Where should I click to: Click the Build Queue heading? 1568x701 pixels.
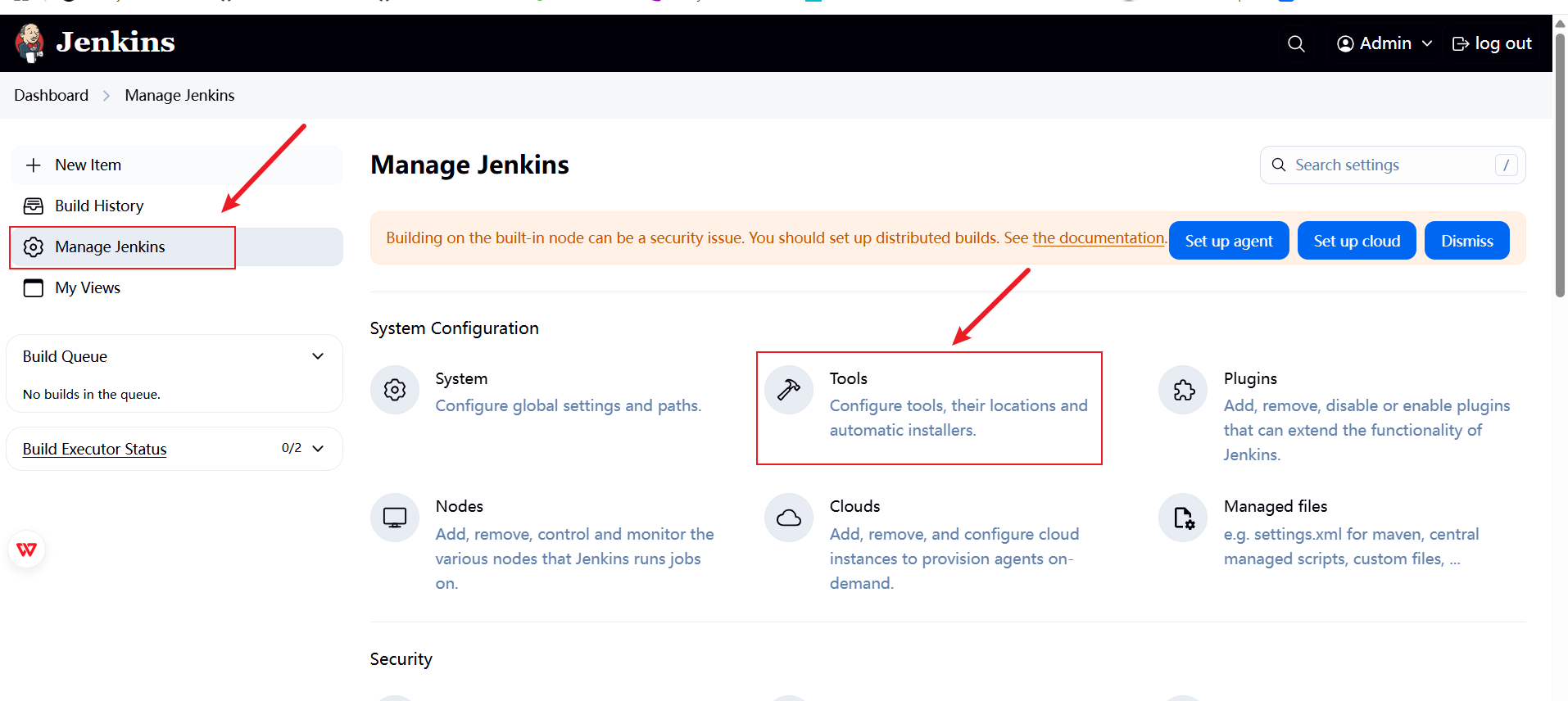coord(65,356)
